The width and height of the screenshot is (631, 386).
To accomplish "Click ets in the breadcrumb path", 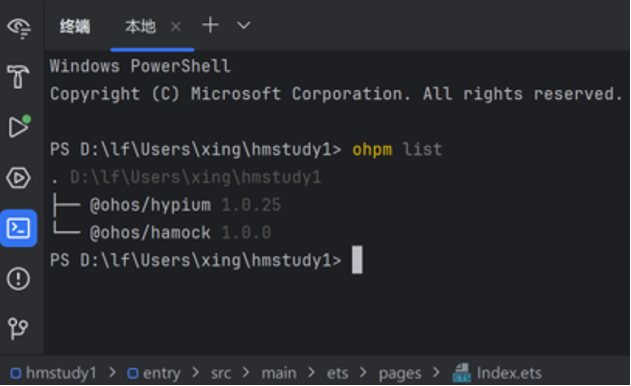I will (x=337, y=373).
